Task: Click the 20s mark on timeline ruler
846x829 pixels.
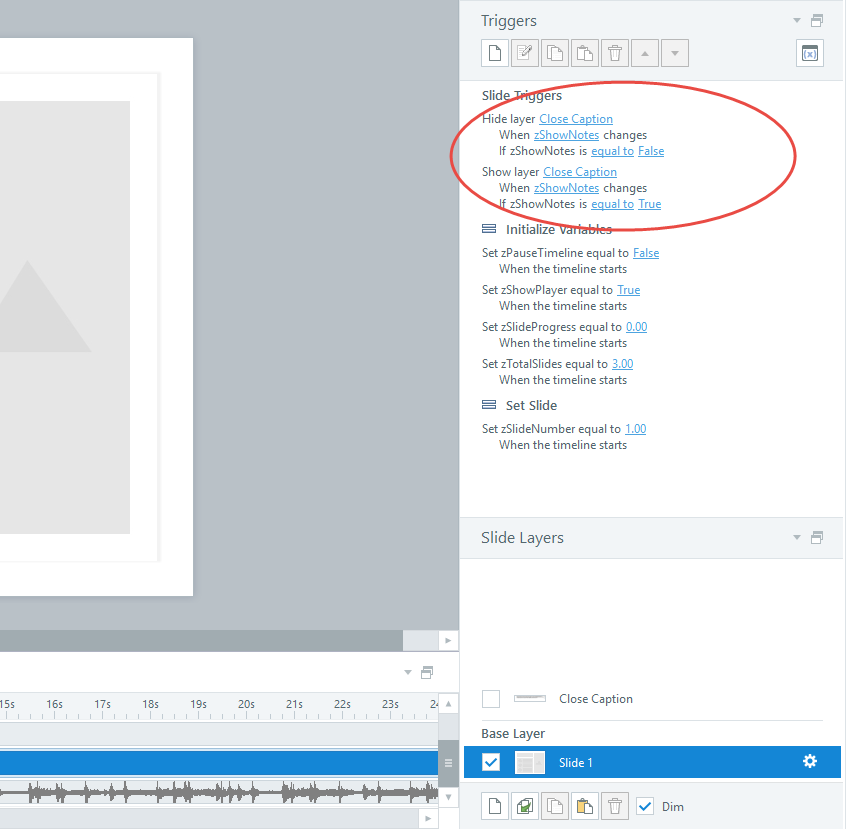Action: point(246,704)
